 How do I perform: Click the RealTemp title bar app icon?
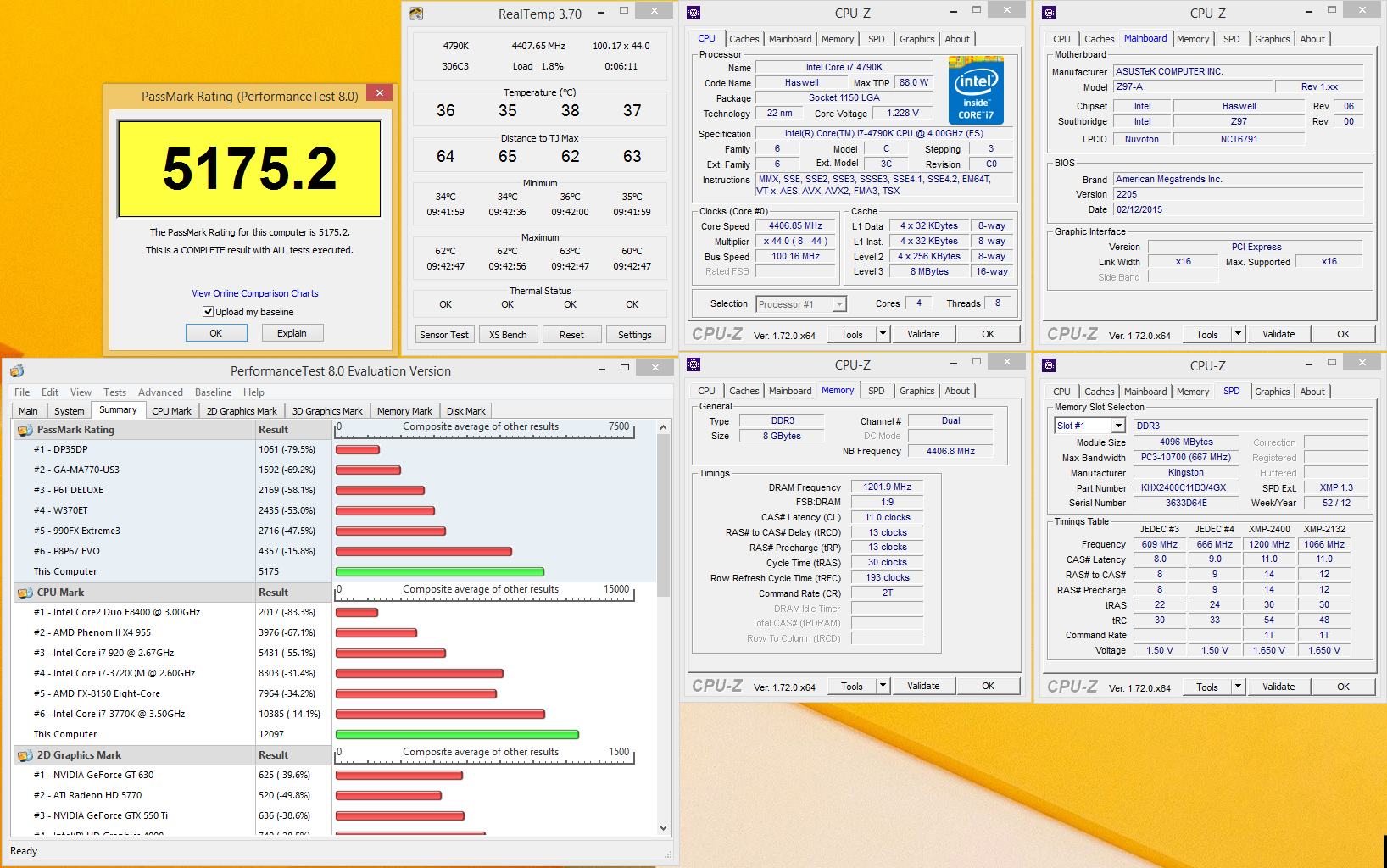coord(416,14)
